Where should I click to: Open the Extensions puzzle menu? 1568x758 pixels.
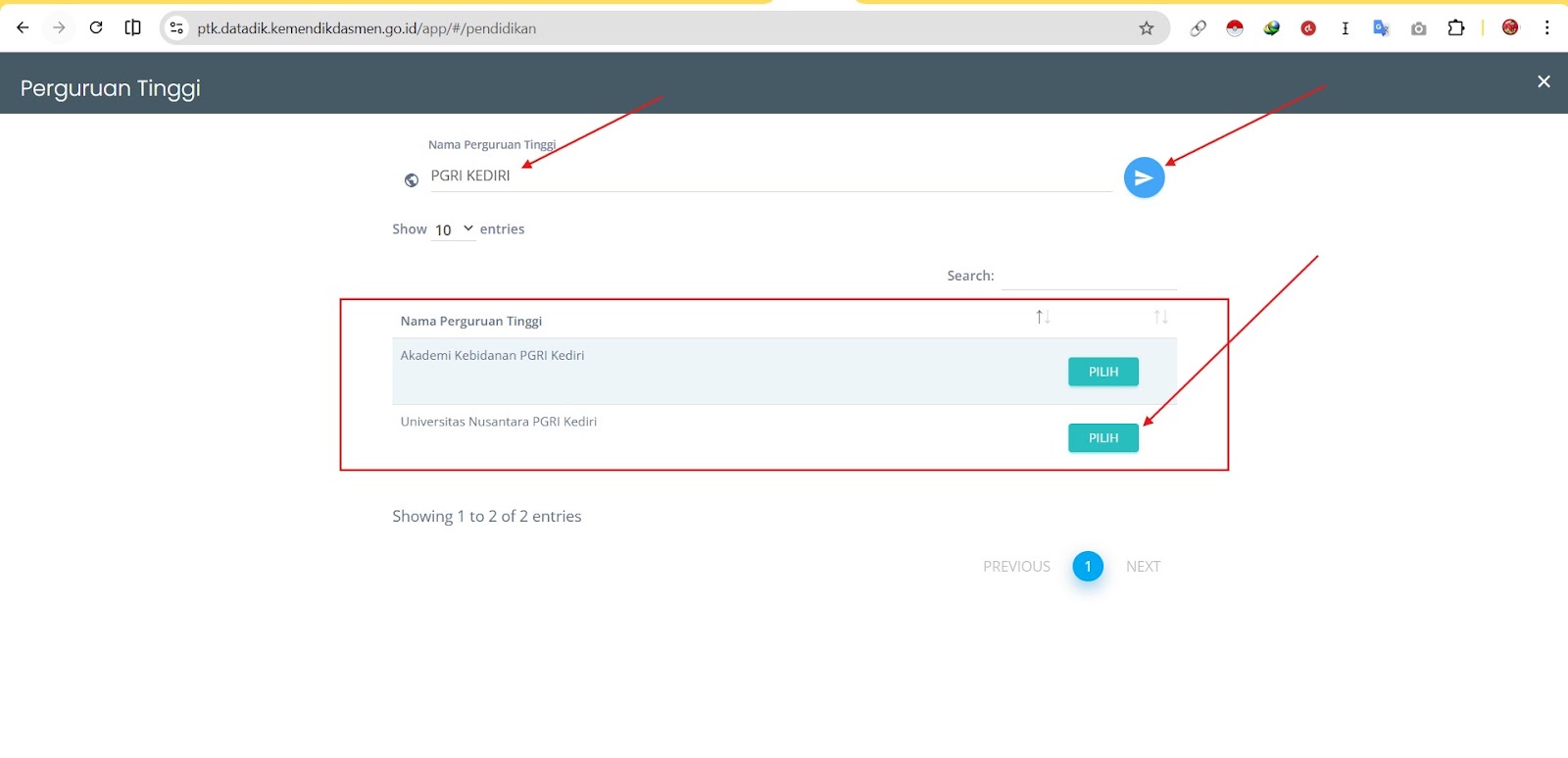click(1456, 28)
